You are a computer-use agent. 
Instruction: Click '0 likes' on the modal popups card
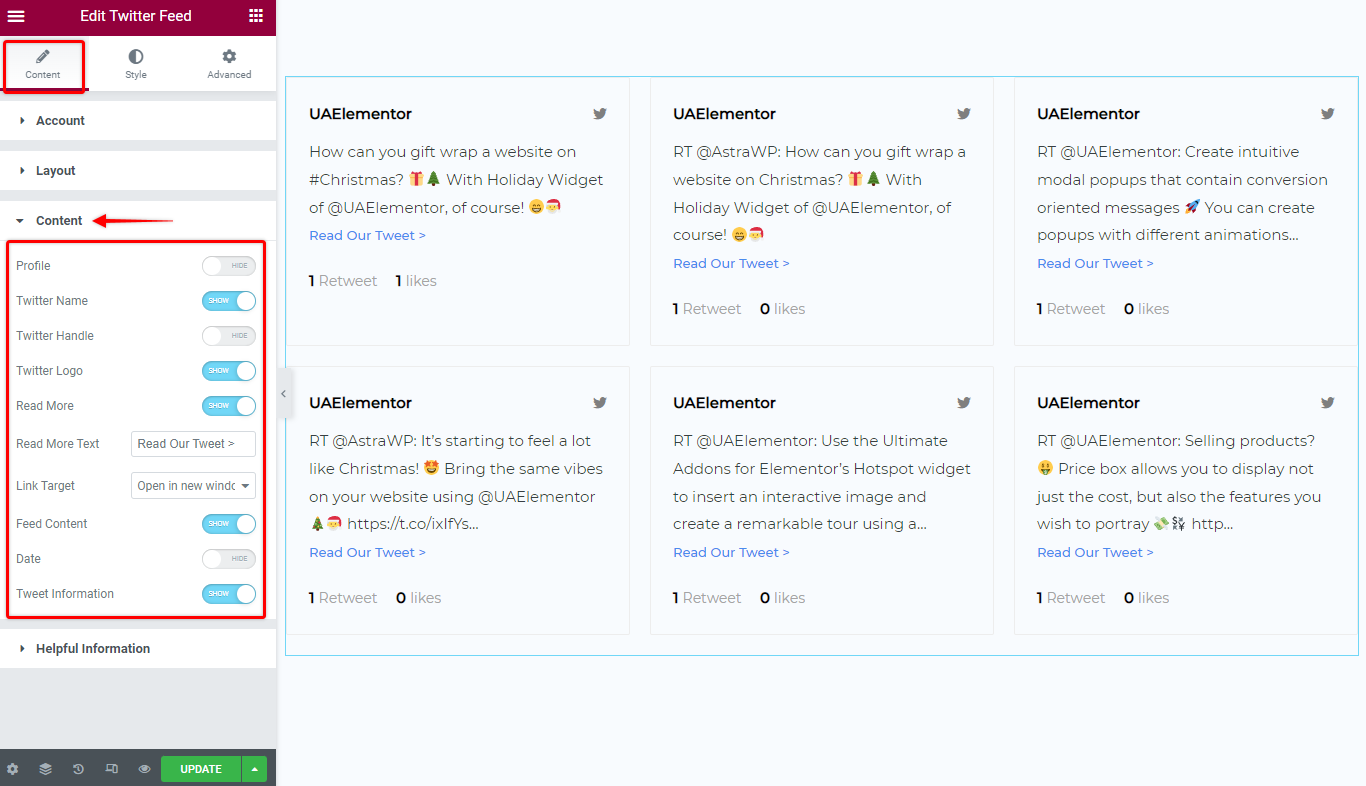point(1146,309)
